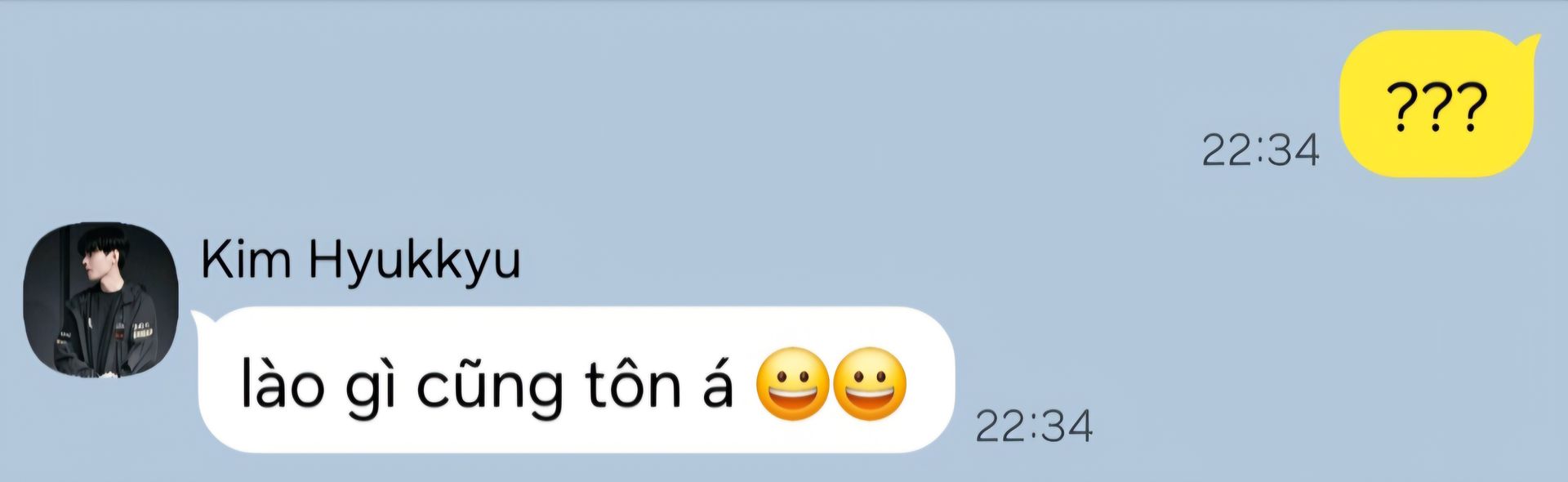Image resolution: width=1568 pixels, height=482 pixels.
Task: Click the word "lào" in the message
Action: (x=283, y=384)
